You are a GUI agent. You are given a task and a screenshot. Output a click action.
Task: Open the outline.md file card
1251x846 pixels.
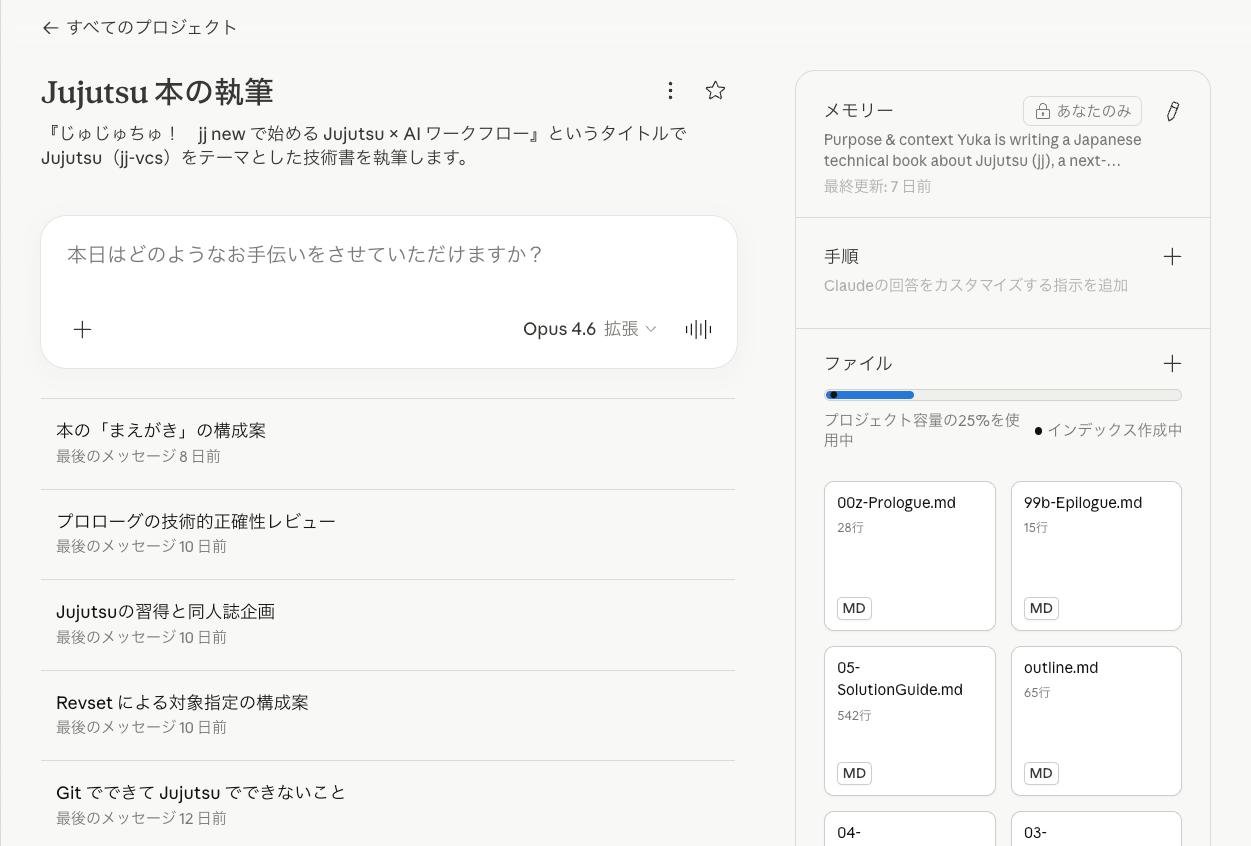tap(1096, 721)
